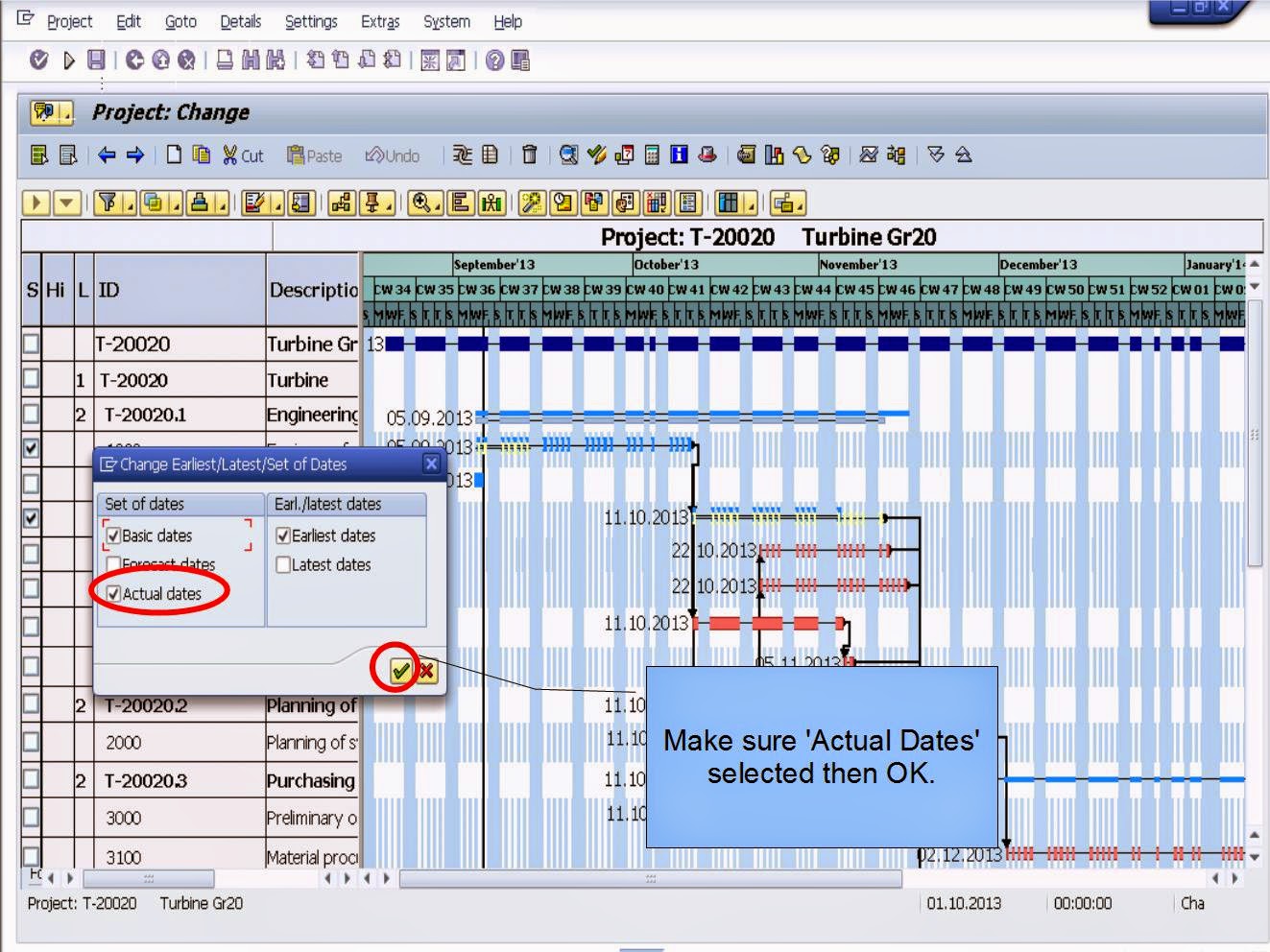This screenshot has width=1270, height=952.
Task: Expand the filter icon dropdown arrow
Action: coord(129,207)
